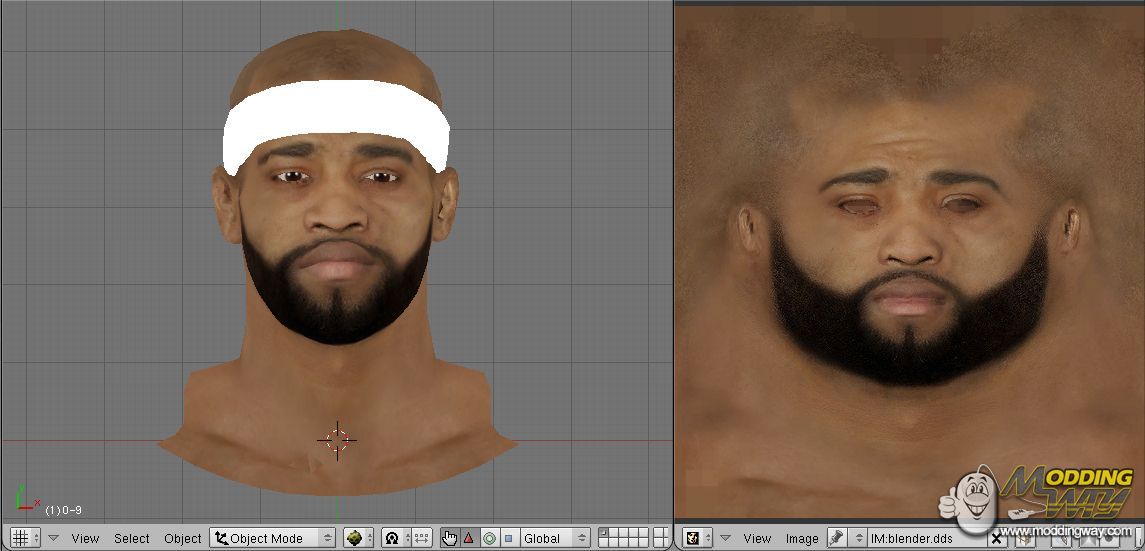This screenshot has width=1145, height=551.
Task: Toggle move object centers only button
Action: (422, 538)
